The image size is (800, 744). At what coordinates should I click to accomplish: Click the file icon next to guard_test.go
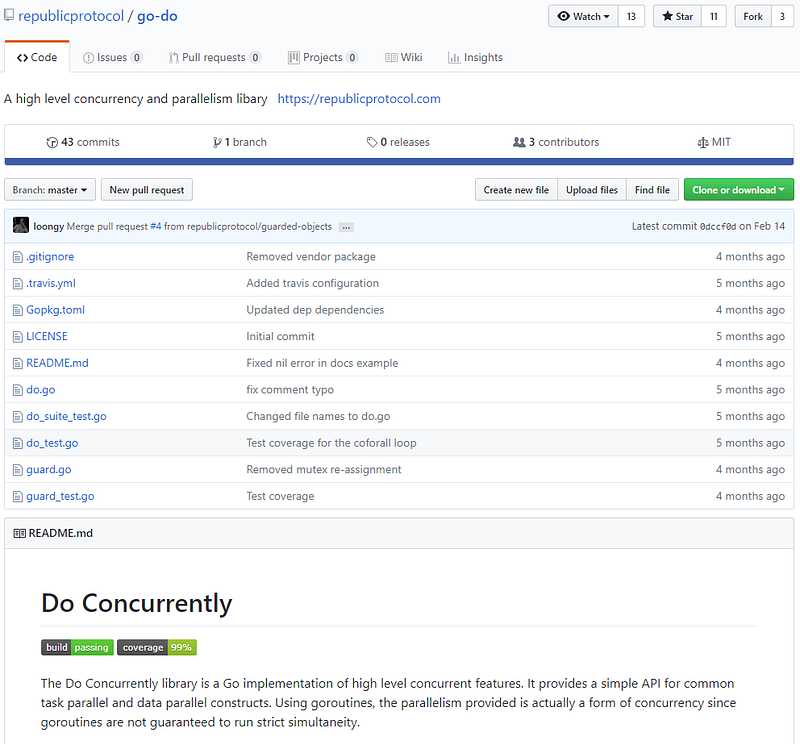[x=18, y=497]
